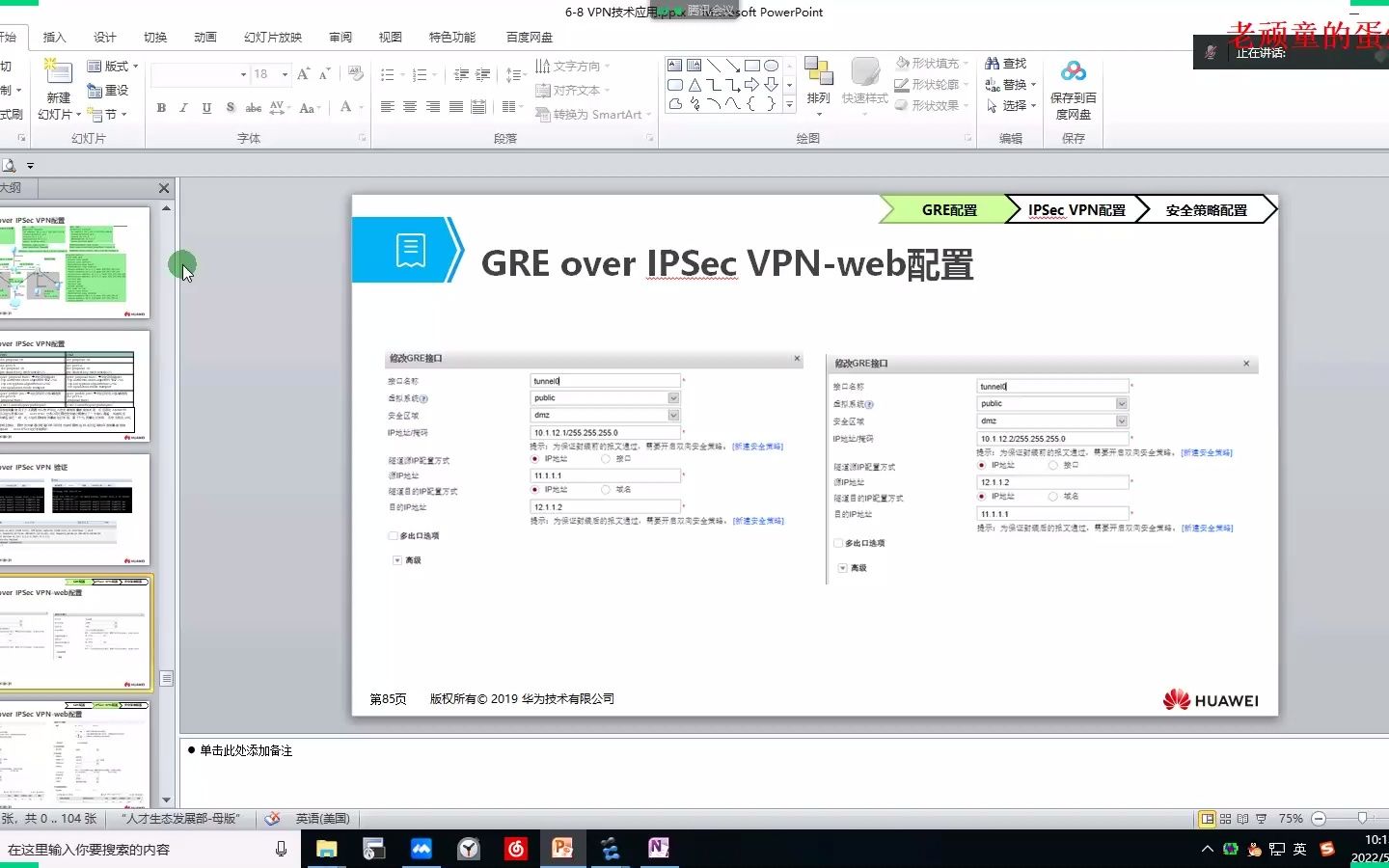Select the IPSec VPN 验证 slide thumbnail
Screen dimensions: 1389x868
[x=74, y=509]
